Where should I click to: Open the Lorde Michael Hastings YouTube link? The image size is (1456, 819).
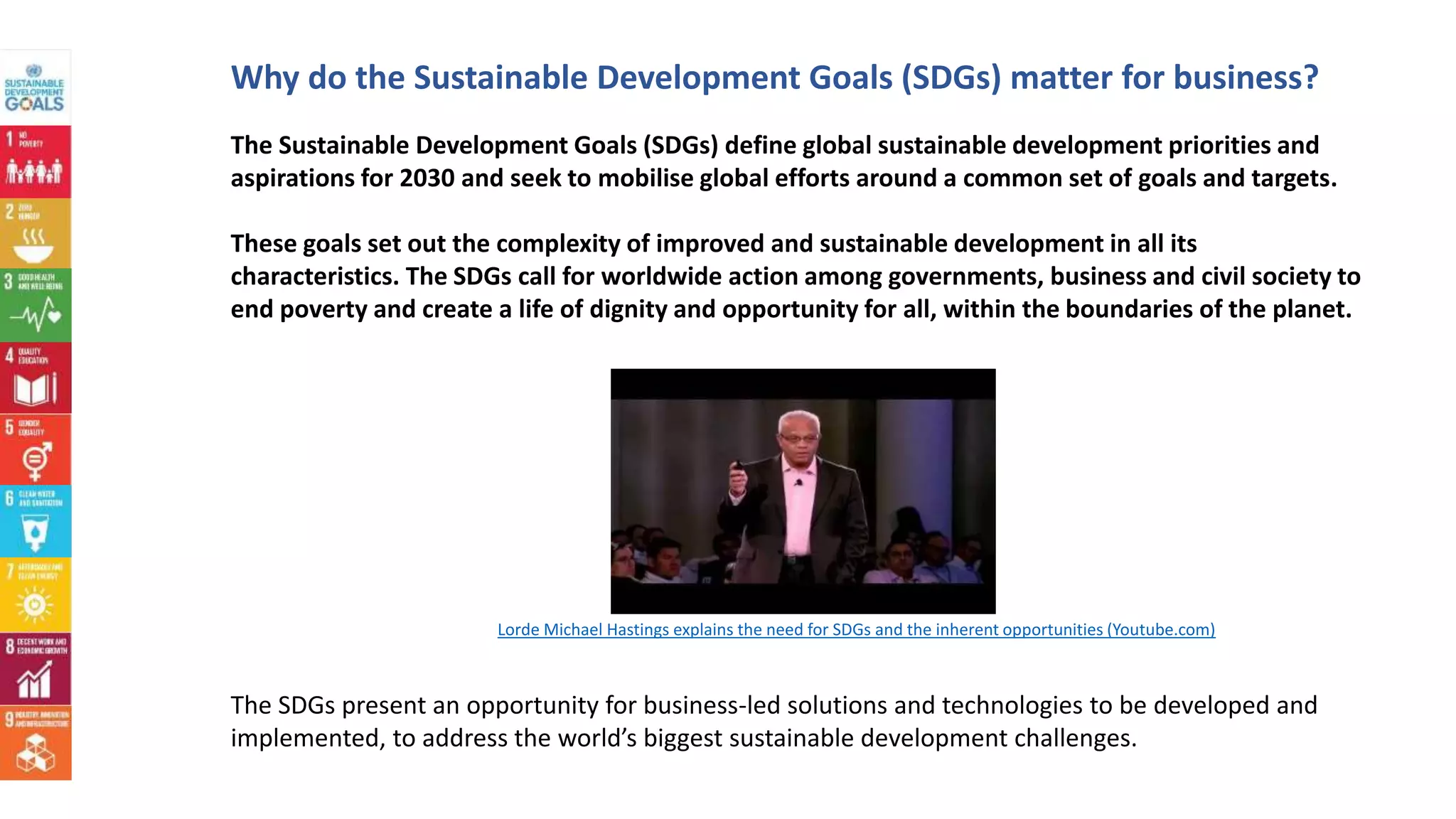coord(856,630)
